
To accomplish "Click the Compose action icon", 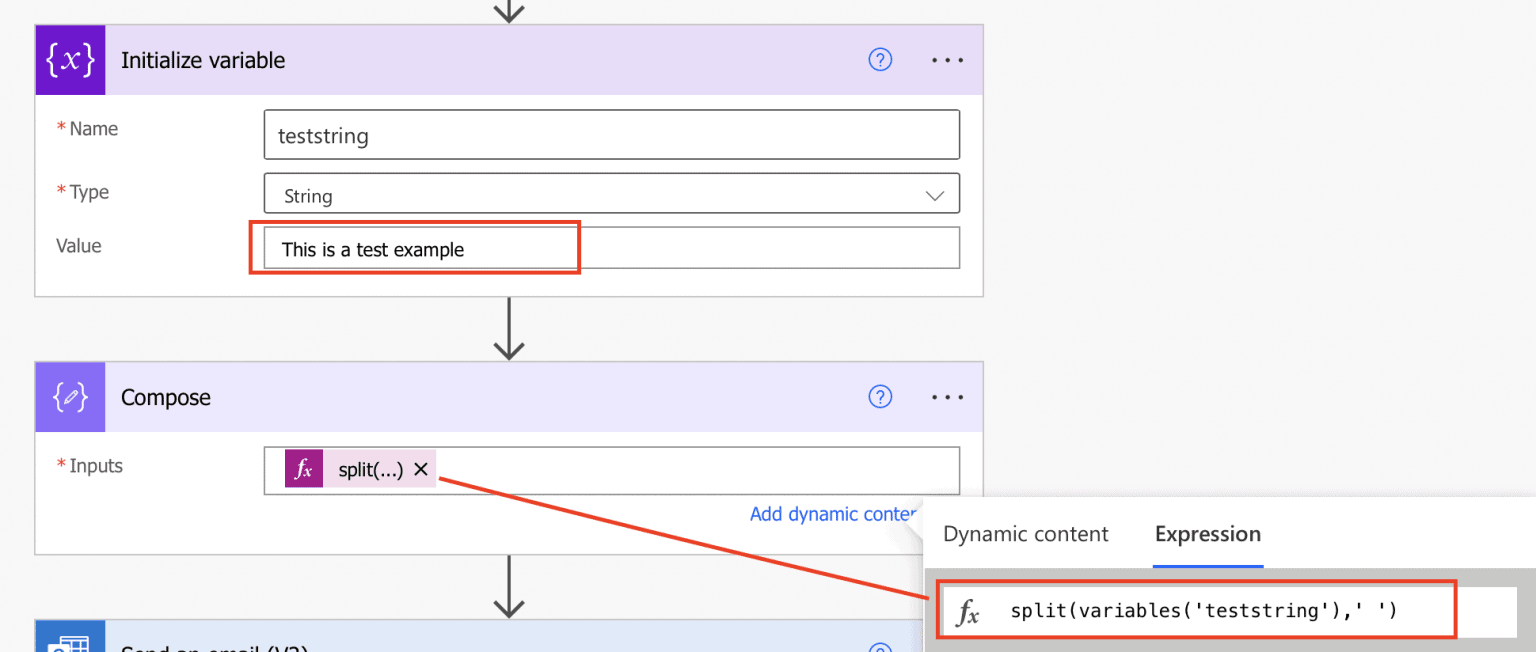I will (70, 397).
